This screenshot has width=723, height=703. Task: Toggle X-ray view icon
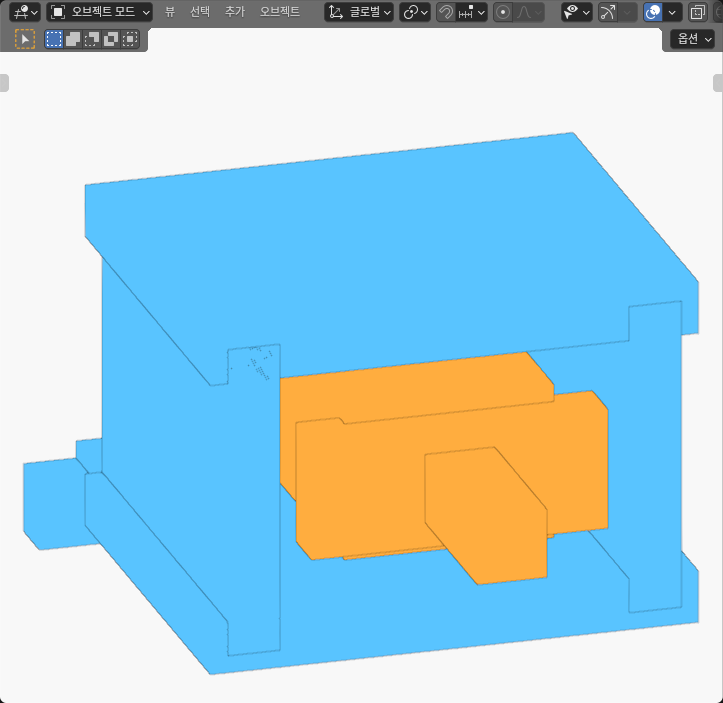(698, 12)
